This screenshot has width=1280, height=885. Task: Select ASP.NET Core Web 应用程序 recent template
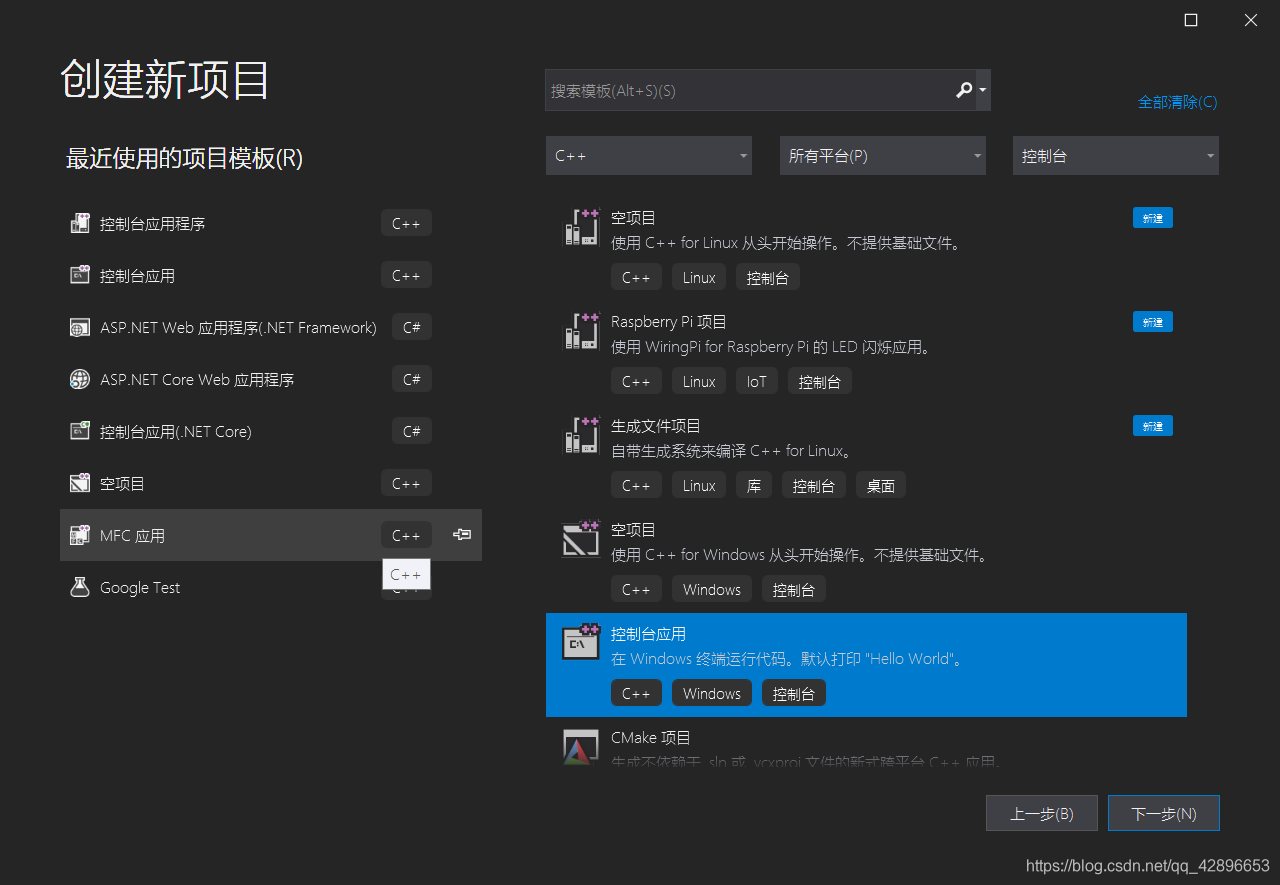coord(271,380)
